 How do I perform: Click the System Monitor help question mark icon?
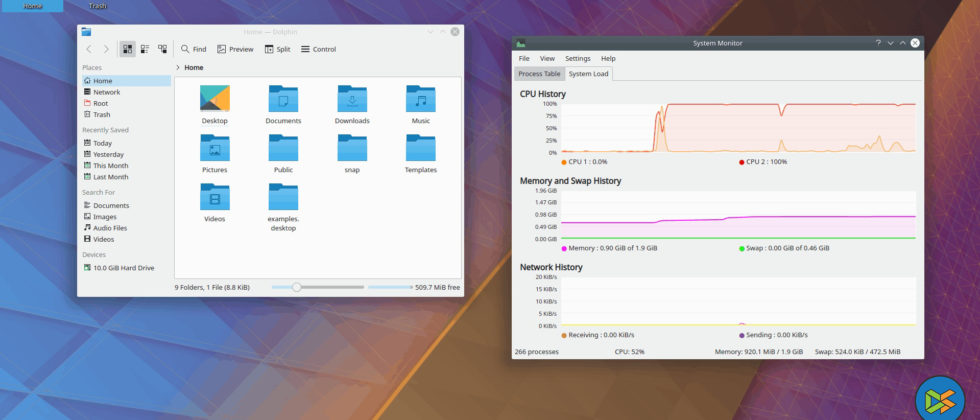tap(879, 43)
